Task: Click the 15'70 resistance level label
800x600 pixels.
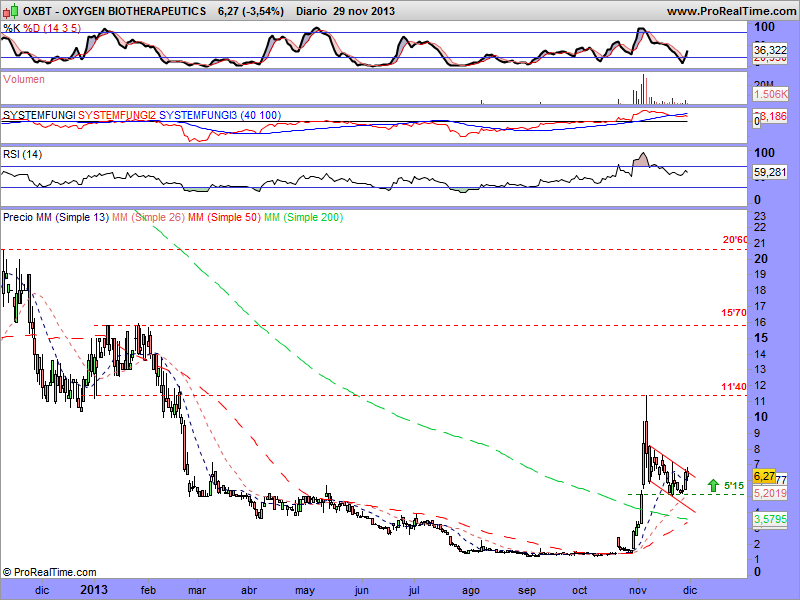Action: [734, 313]
